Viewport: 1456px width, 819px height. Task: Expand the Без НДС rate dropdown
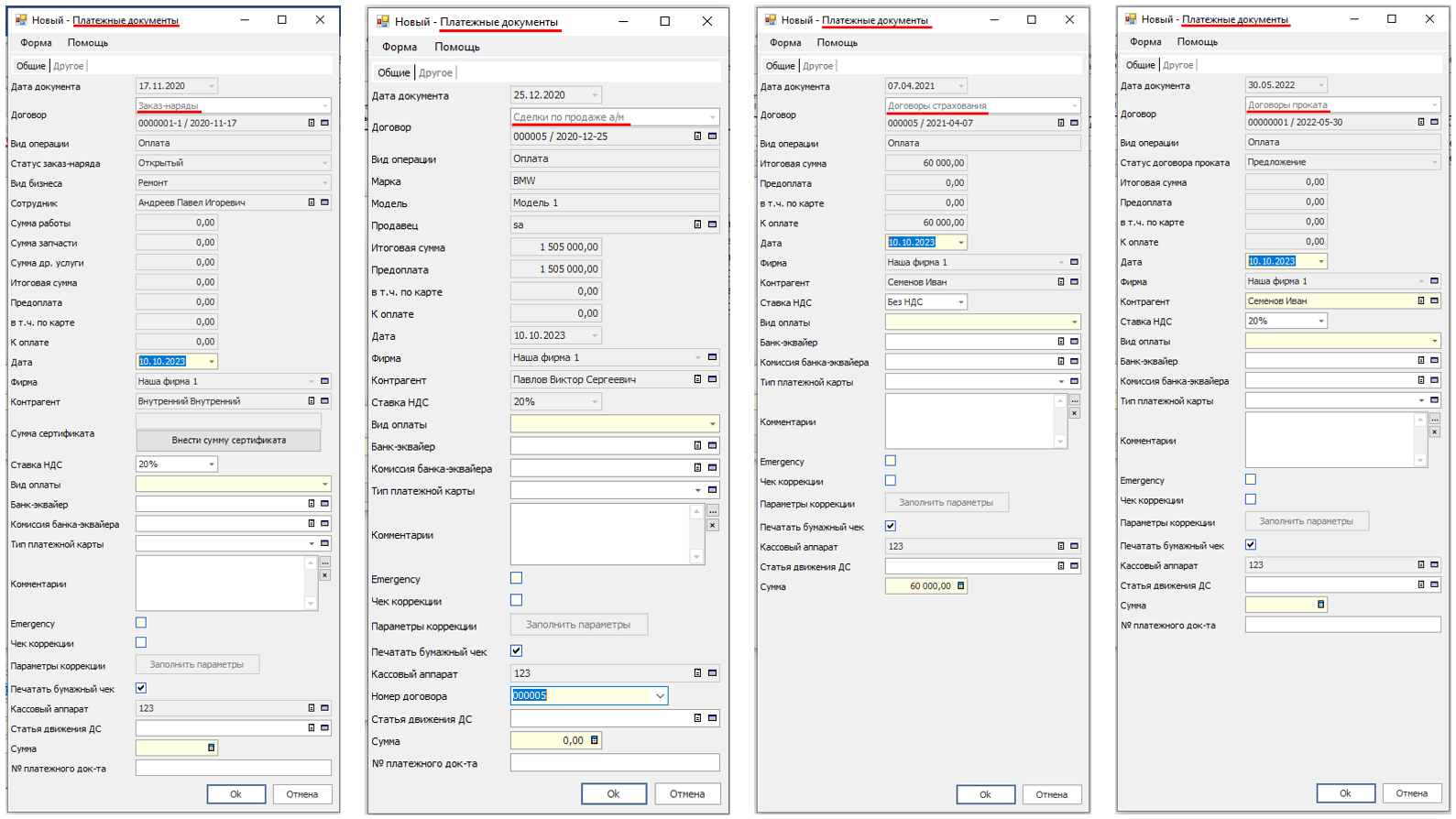pyautogui.click(x=960, y=302)
